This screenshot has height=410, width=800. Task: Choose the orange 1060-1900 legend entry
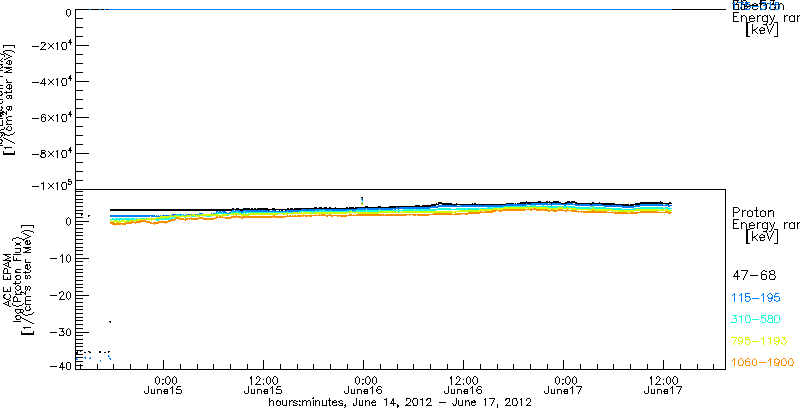(x=763, y=362)
